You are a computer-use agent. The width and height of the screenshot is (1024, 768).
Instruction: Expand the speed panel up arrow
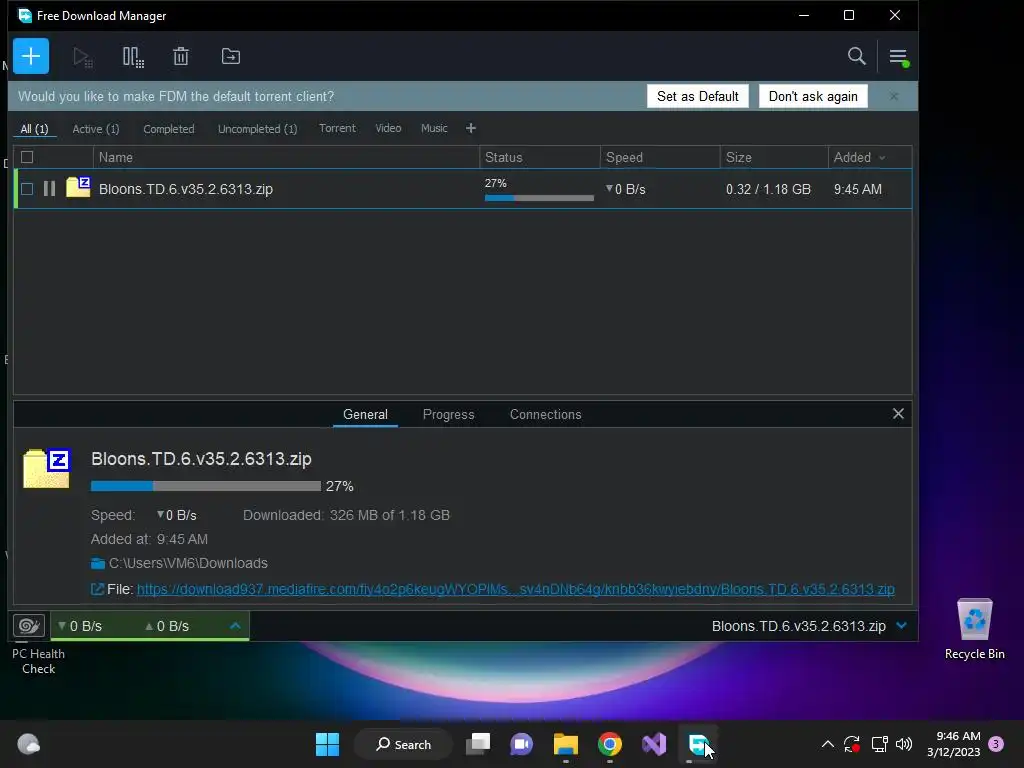point(235,626)
